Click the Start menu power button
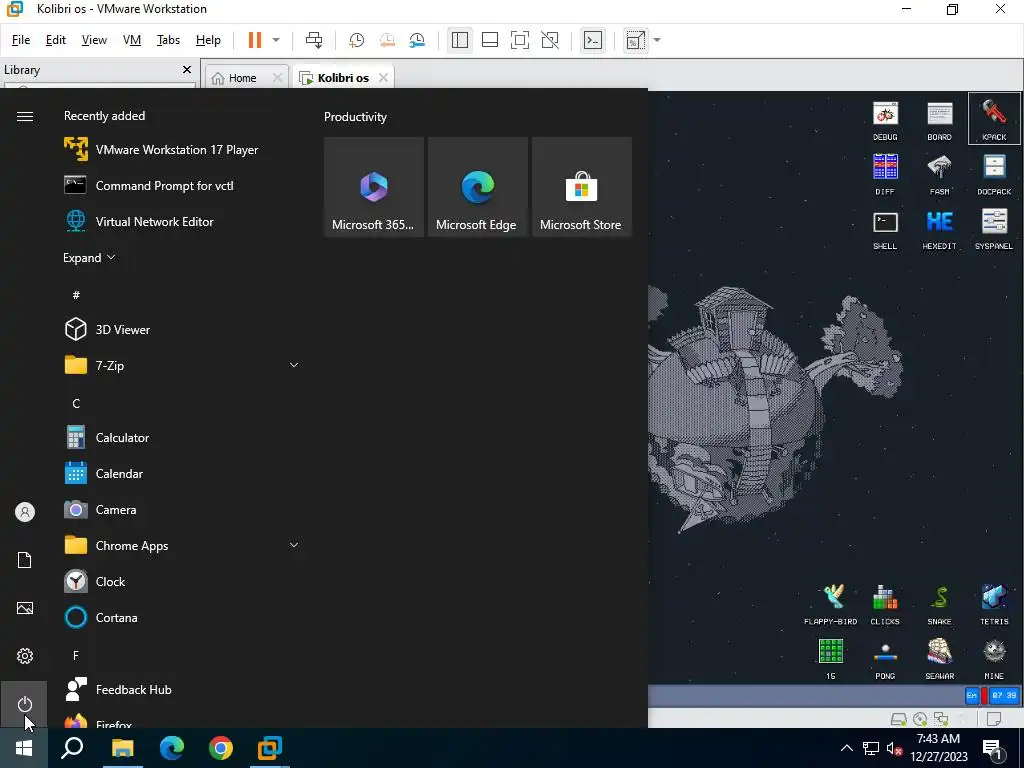This screenshot has height=768, width=1024. [x=25, y=704]
